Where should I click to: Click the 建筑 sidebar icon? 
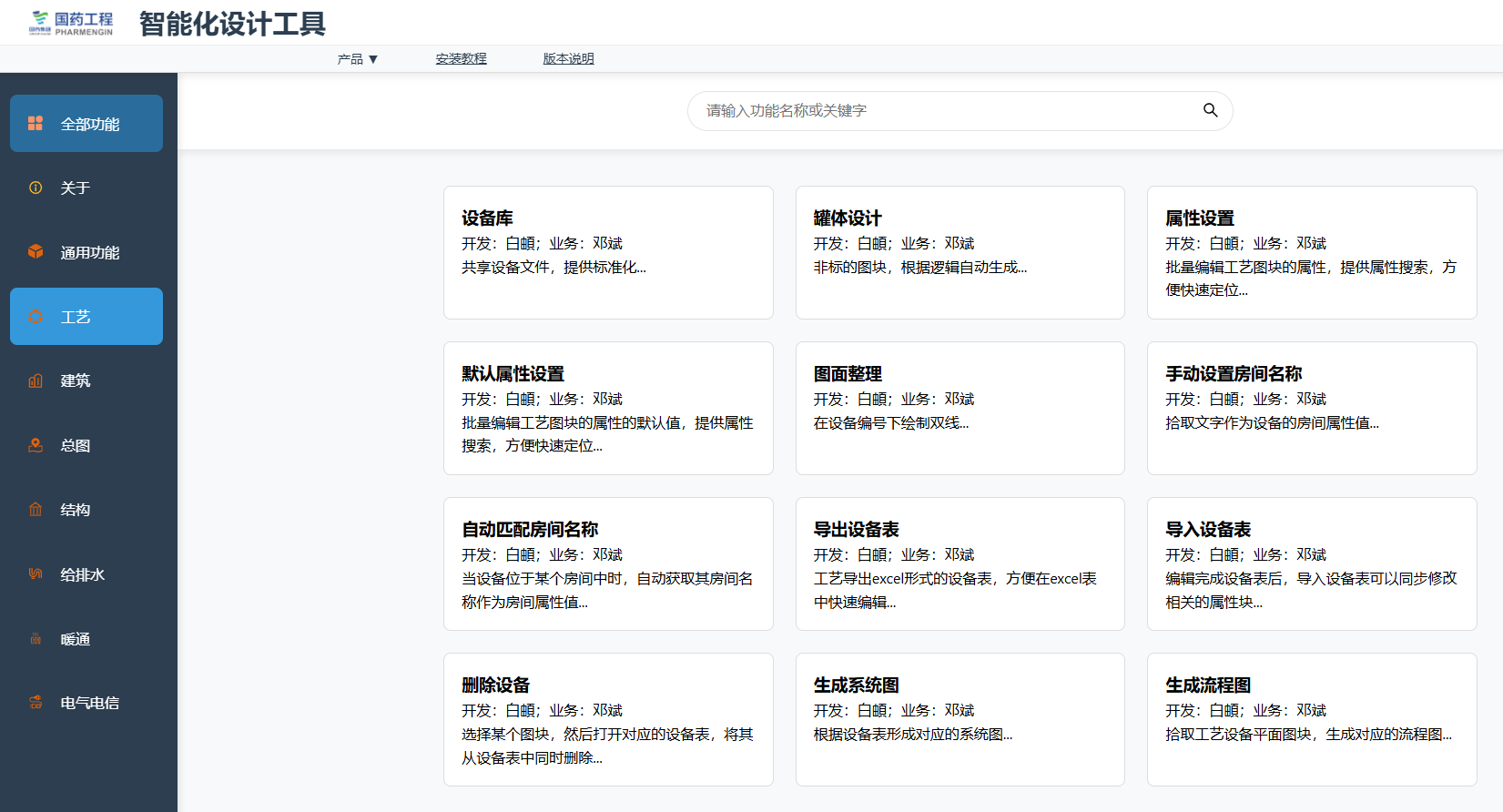[36, 381]
